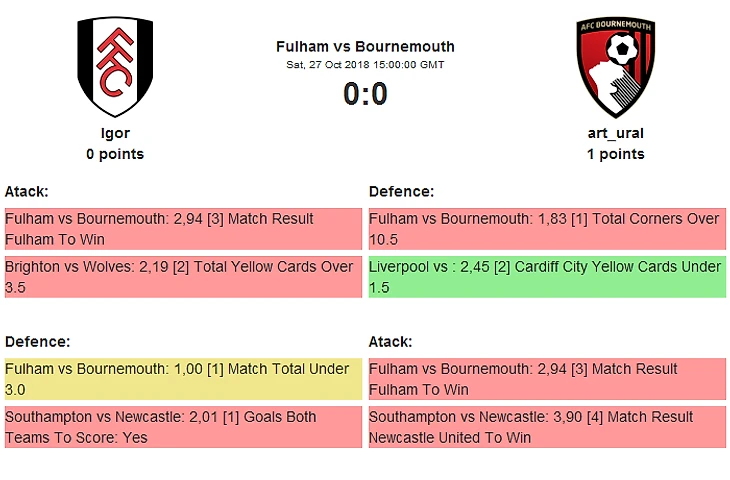Click Igor's Fulham To Win attack bet
This screenshot has height=480, width=730.
click(183, 229)
